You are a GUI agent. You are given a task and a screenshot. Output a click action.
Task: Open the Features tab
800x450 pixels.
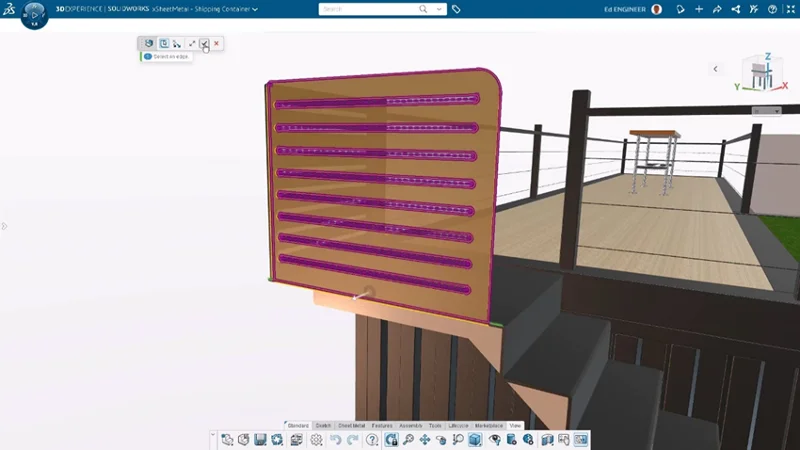click(x=383, y=426)
